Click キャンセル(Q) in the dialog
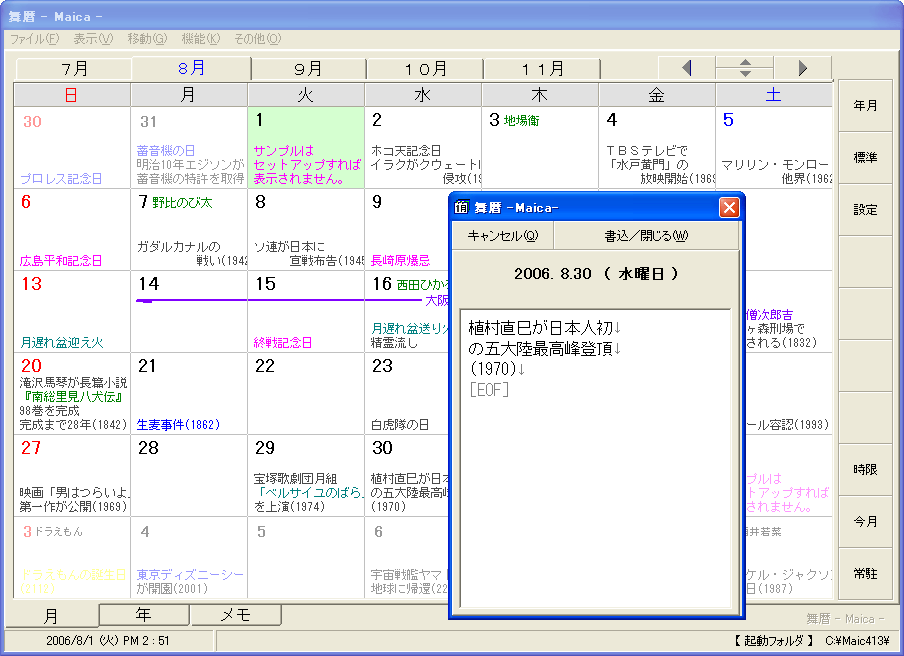Image resolution: width=904 pixels, height=656 pixels. tap(502, 236)
